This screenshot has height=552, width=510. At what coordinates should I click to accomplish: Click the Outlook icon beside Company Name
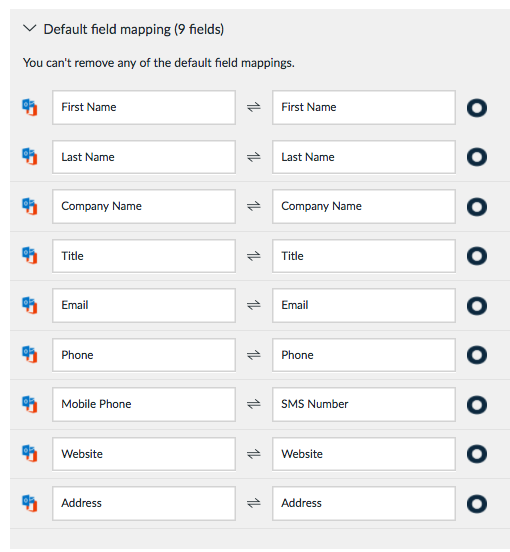point(30,206)
